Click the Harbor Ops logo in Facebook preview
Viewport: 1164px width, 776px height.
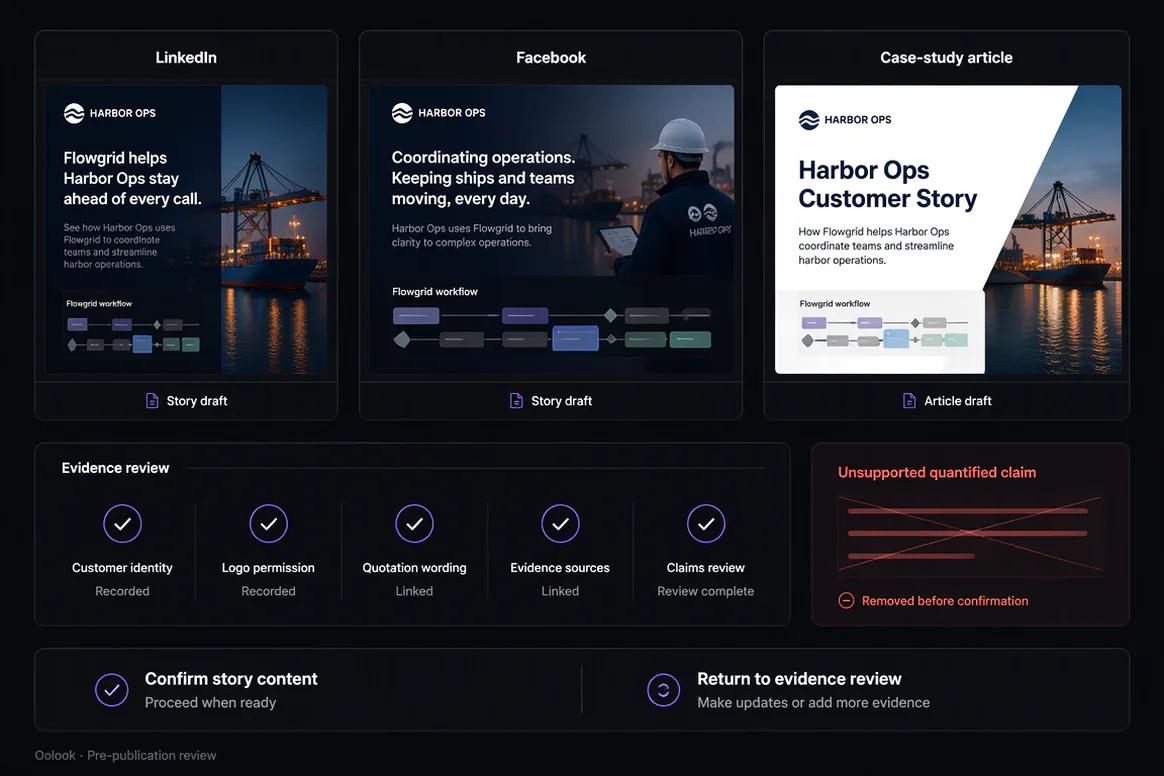point(438,113)
